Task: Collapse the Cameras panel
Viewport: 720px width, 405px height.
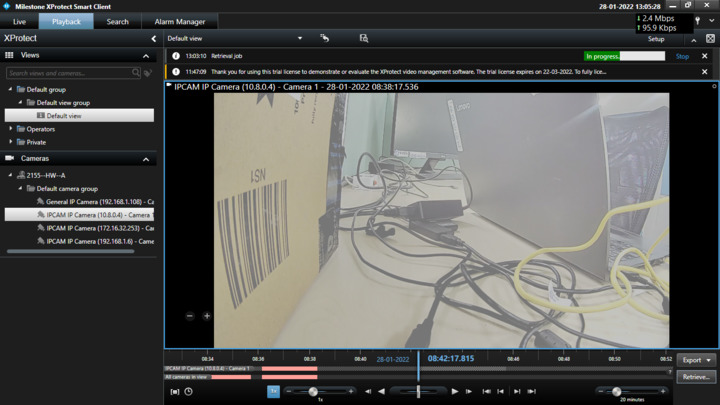Action: click(x=146, y=159)
